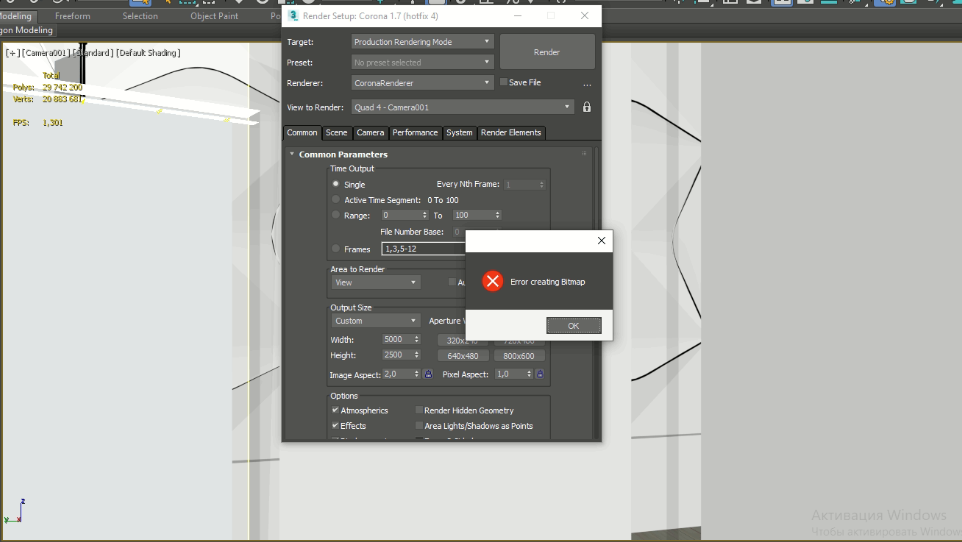Open the Selection ribbon tab
962x542 pixels.
coord(140,16)
